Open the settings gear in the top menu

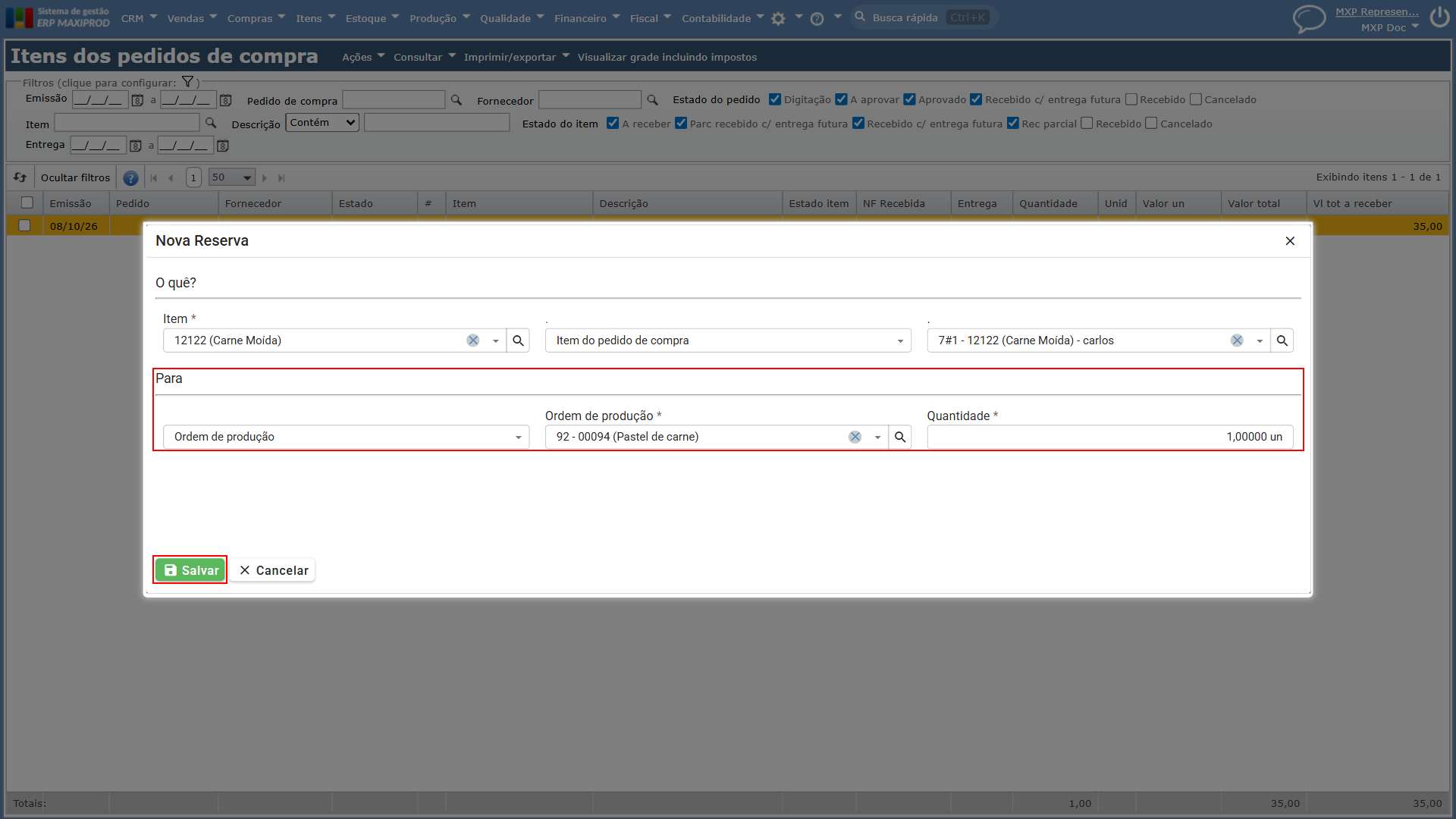(778, 19)
